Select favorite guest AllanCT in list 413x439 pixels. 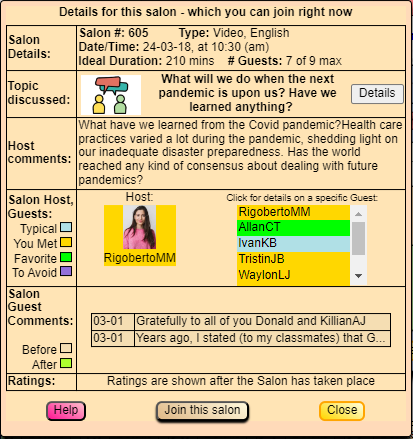293,228
